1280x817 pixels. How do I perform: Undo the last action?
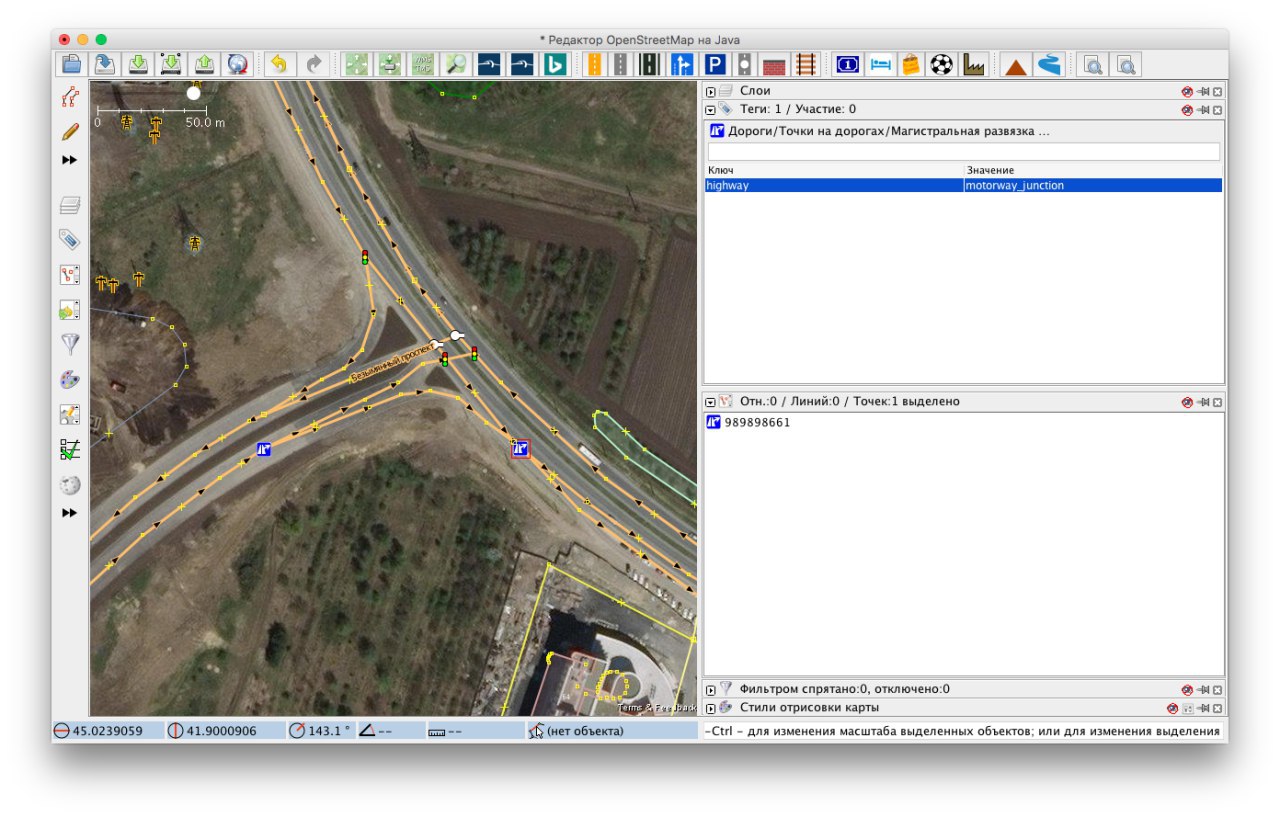point(279,65)
